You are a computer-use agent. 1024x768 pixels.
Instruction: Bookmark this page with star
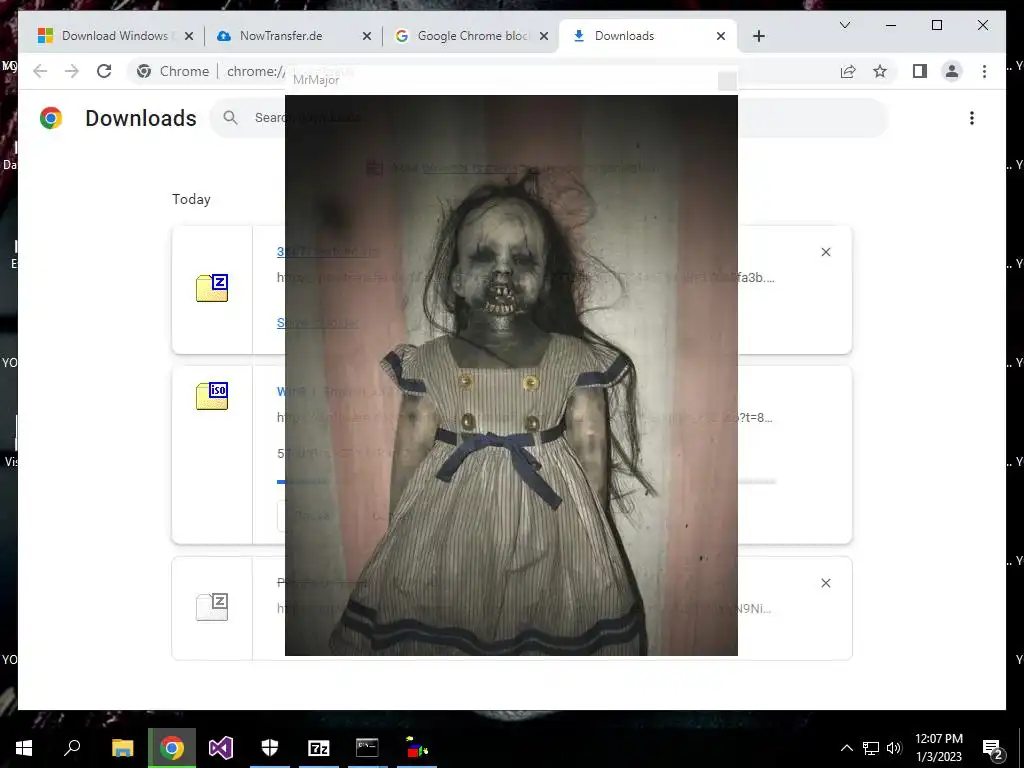click(x=880, y=71)
